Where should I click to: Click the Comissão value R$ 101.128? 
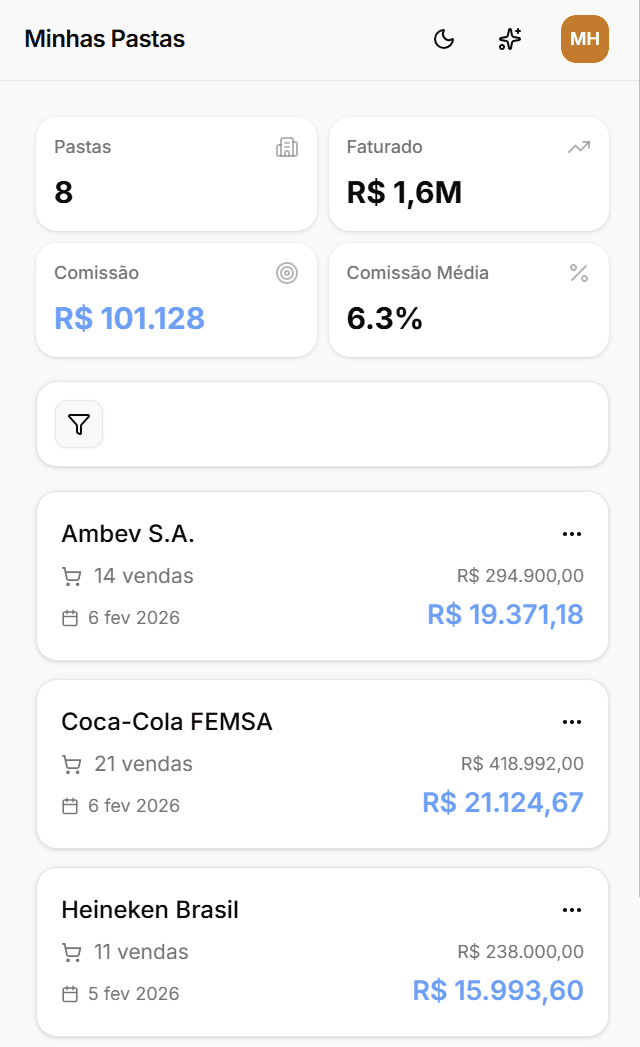(128, 317)
